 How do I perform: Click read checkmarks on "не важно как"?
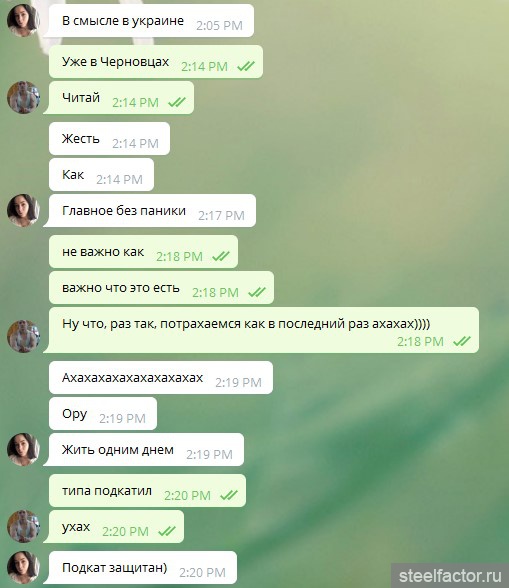click(x=221, y=256)
